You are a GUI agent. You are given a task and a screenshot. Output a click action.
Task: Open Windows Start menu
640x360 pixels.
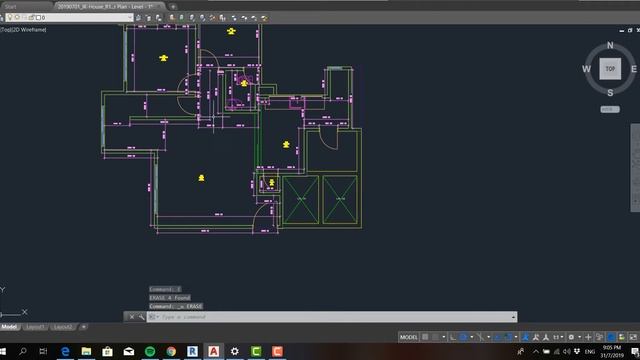[3, 351]
